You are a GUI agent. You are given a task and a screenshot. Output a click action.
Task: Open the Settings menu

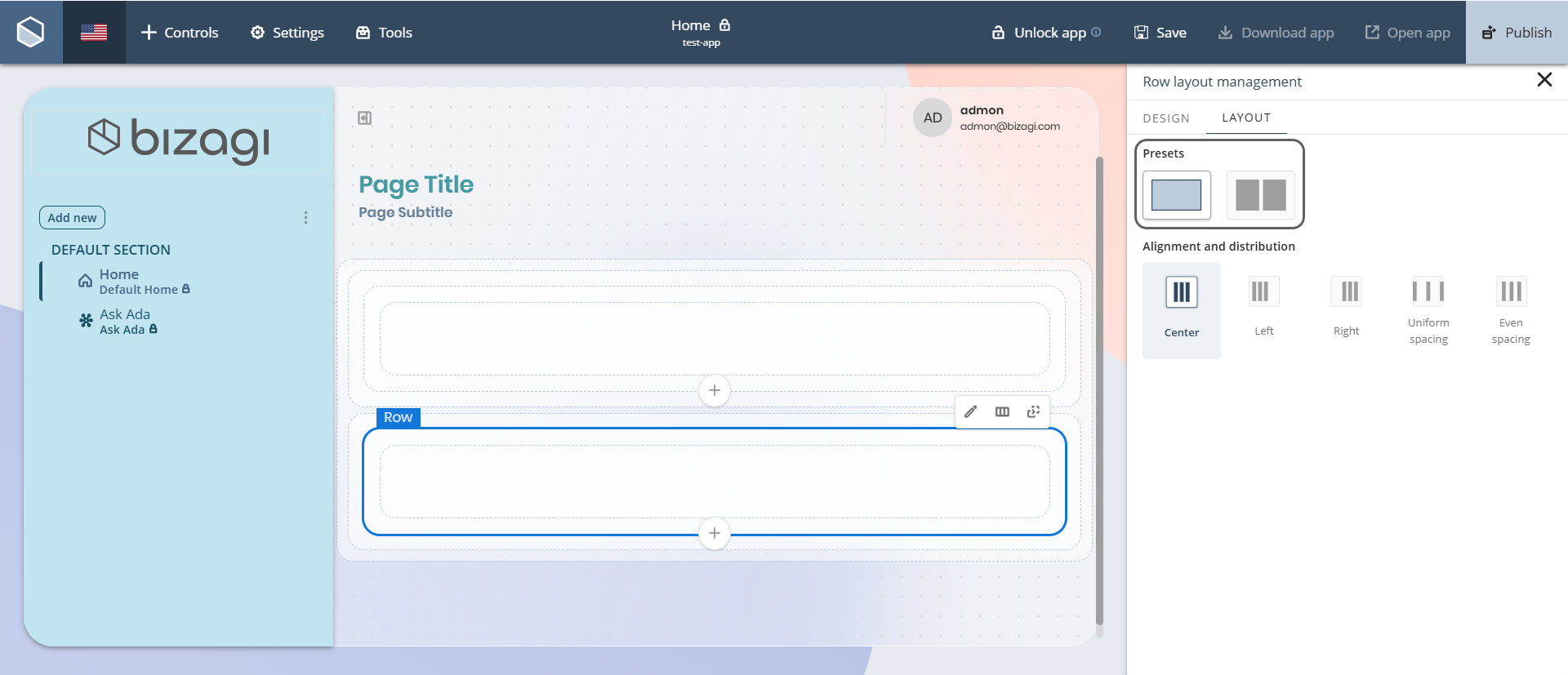point(287,32)
